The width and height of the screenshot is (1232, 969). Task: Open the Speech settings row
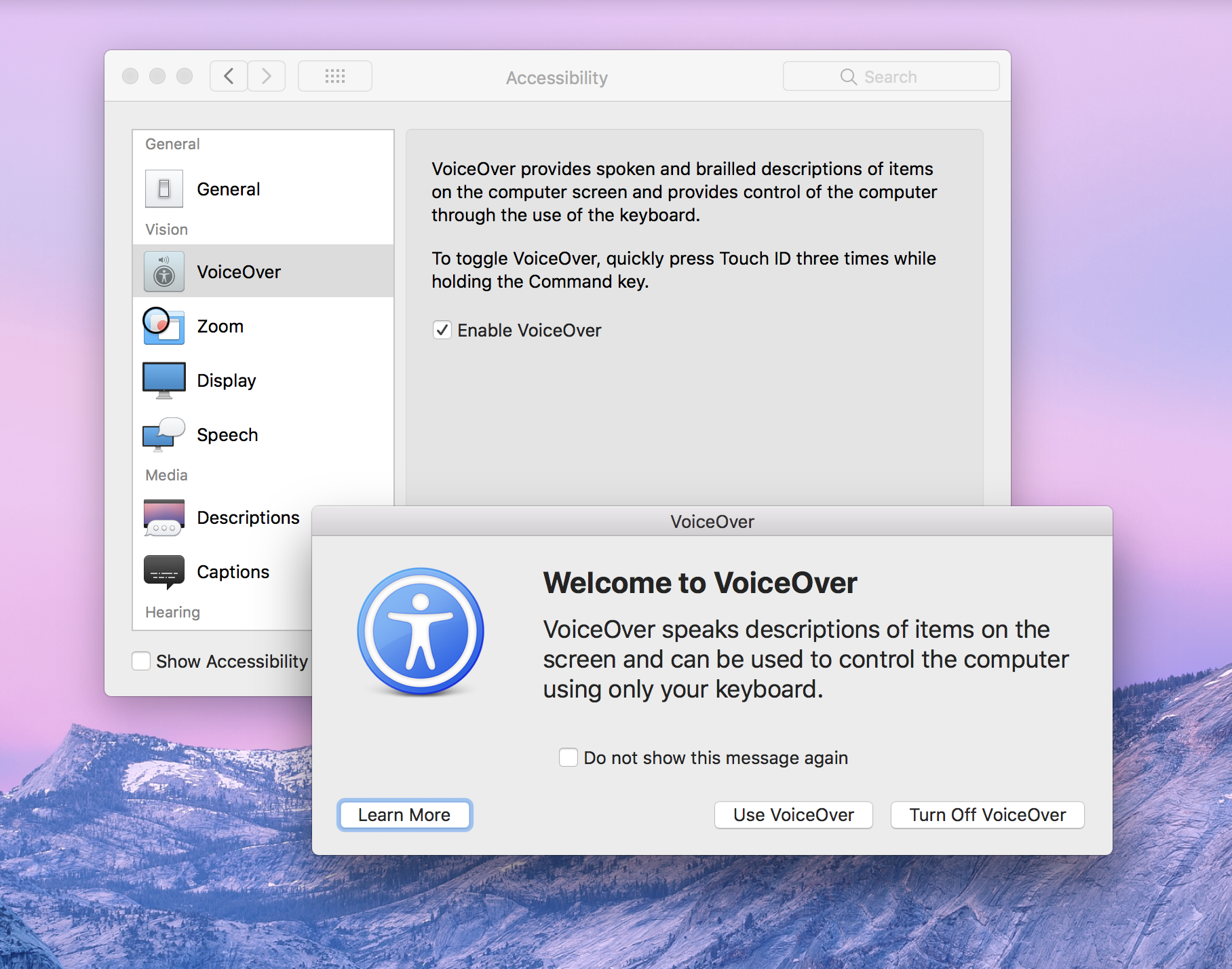tap(263, 434)
